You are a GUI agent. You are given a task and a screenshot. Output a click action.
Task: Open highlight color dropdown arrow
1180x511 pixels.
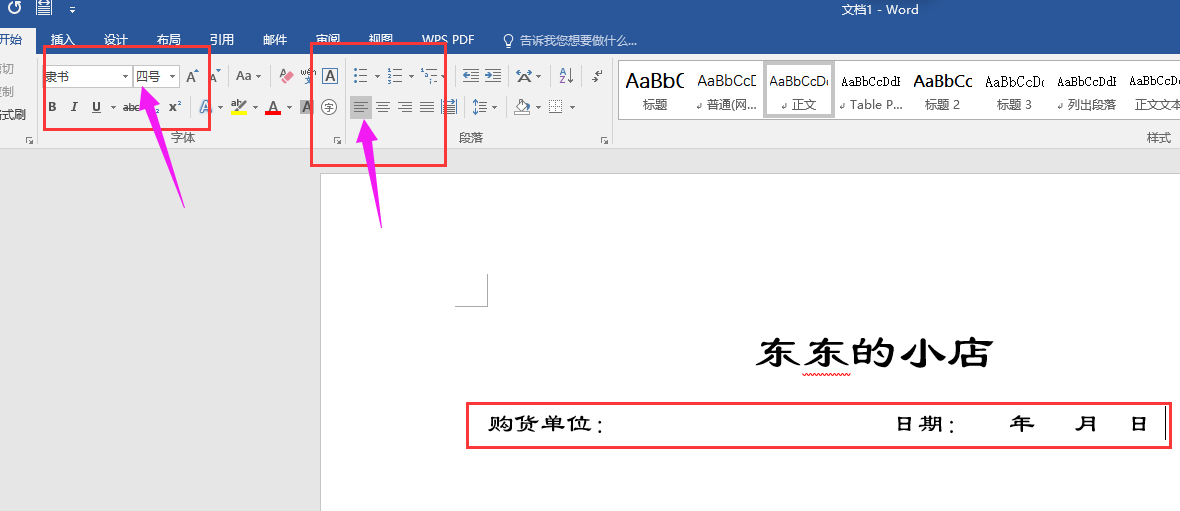click(255, 107)
